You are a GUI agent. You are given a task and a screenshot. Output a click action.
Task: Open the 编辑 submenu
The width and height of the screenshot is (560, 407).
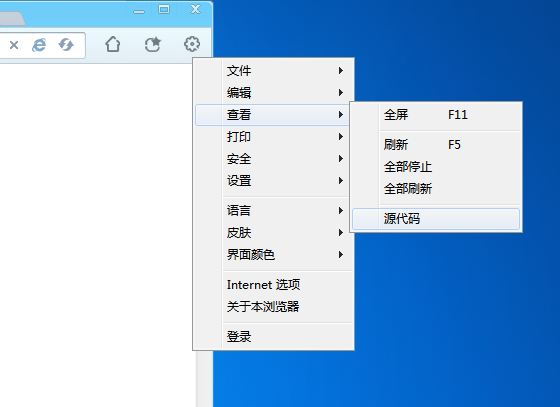(x=274, y=93)
